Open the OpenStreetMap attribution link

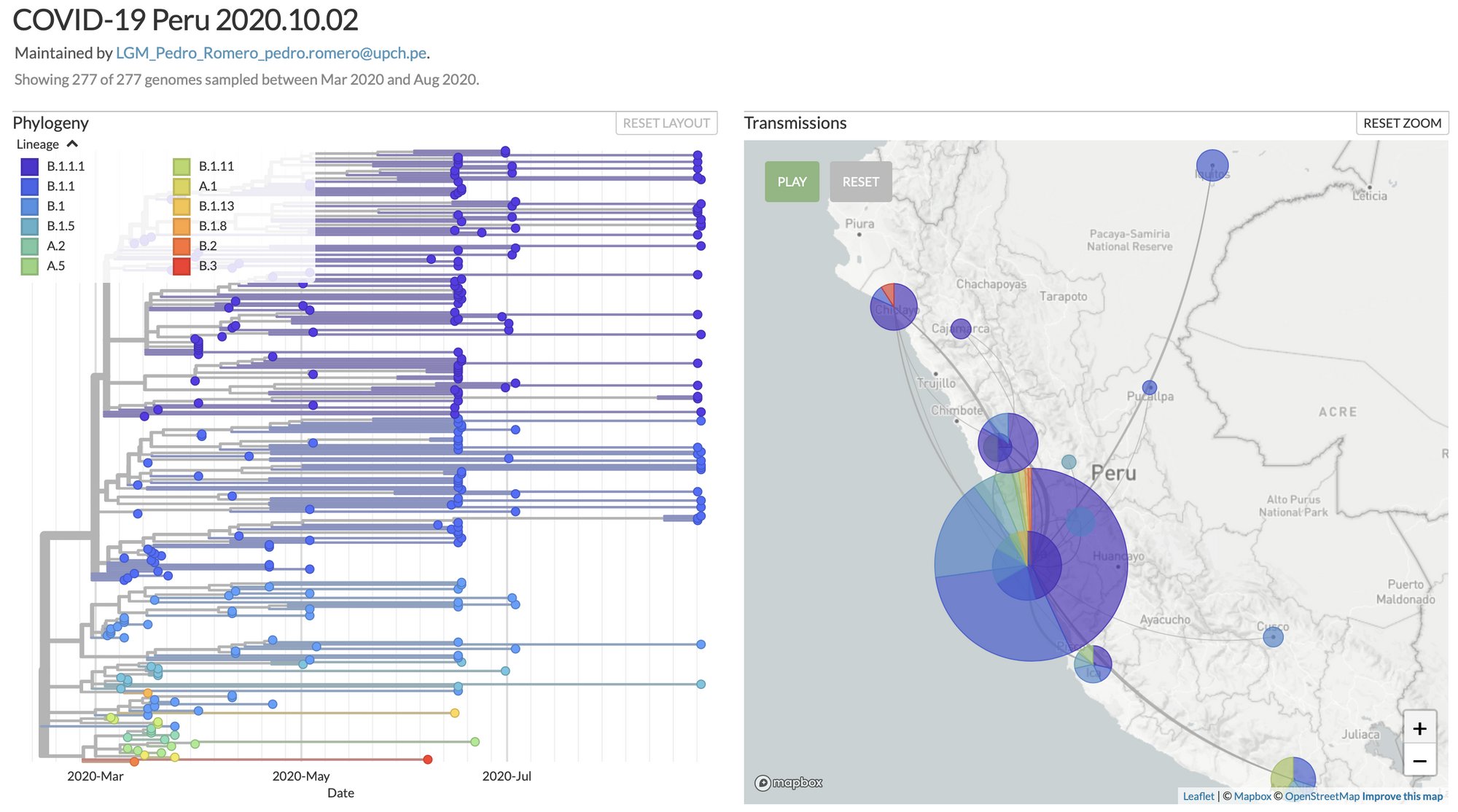[1322, 797]
